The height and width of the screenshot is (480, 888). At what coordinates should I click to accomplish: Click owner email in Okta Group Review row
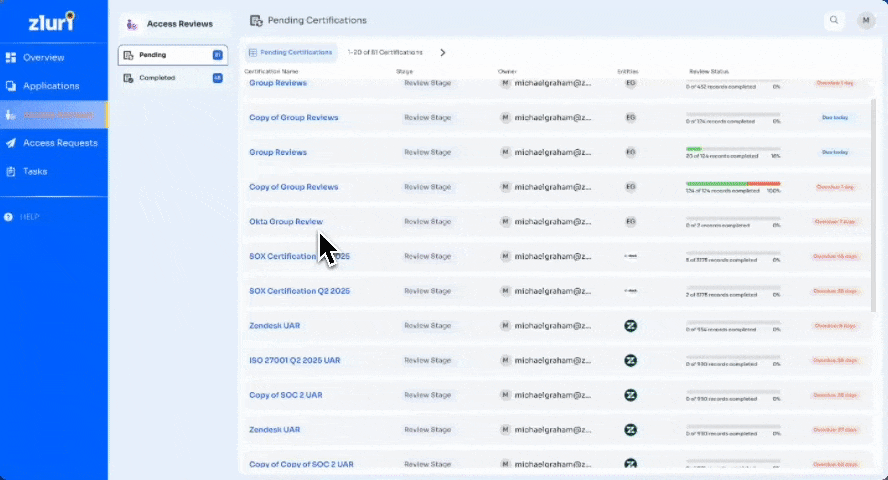coord(553,221)
